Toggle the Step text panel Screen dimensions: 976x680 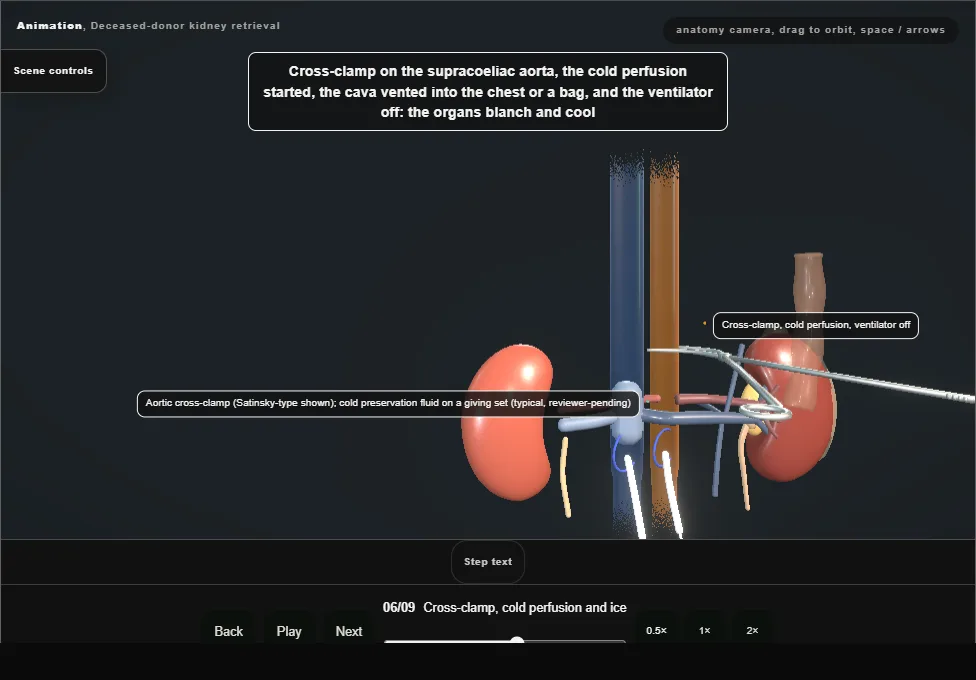coord(488,562)
